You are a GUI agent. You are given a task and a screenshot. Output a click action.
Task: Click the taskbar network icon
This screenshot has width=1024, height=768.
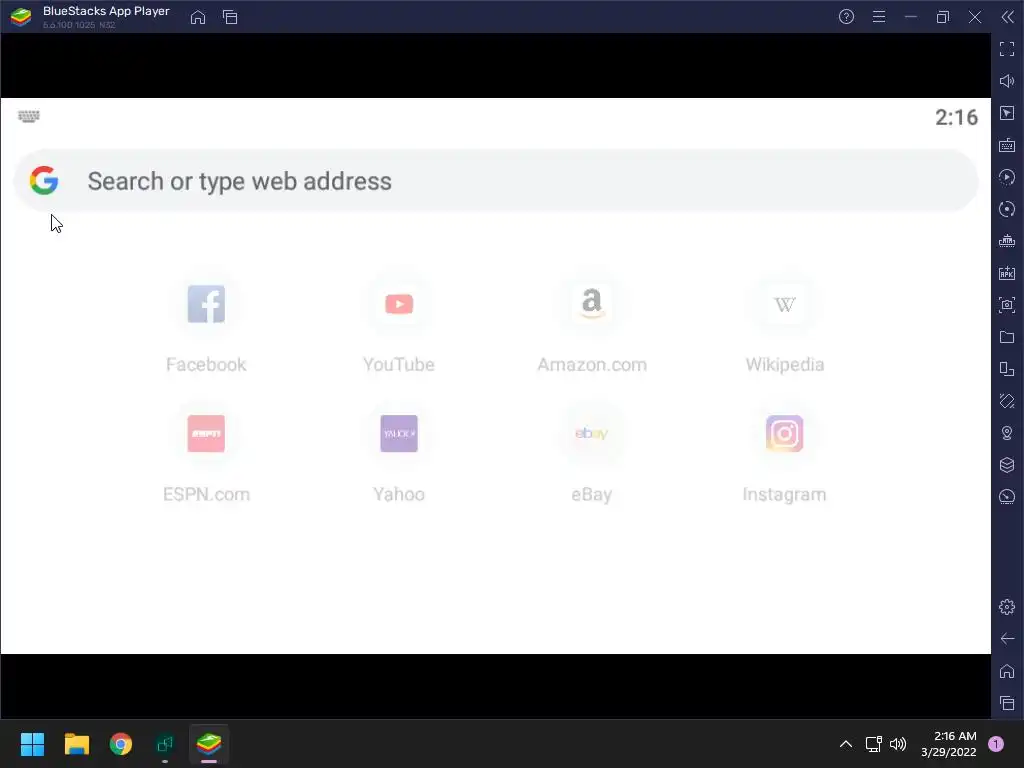click(873, 744)
